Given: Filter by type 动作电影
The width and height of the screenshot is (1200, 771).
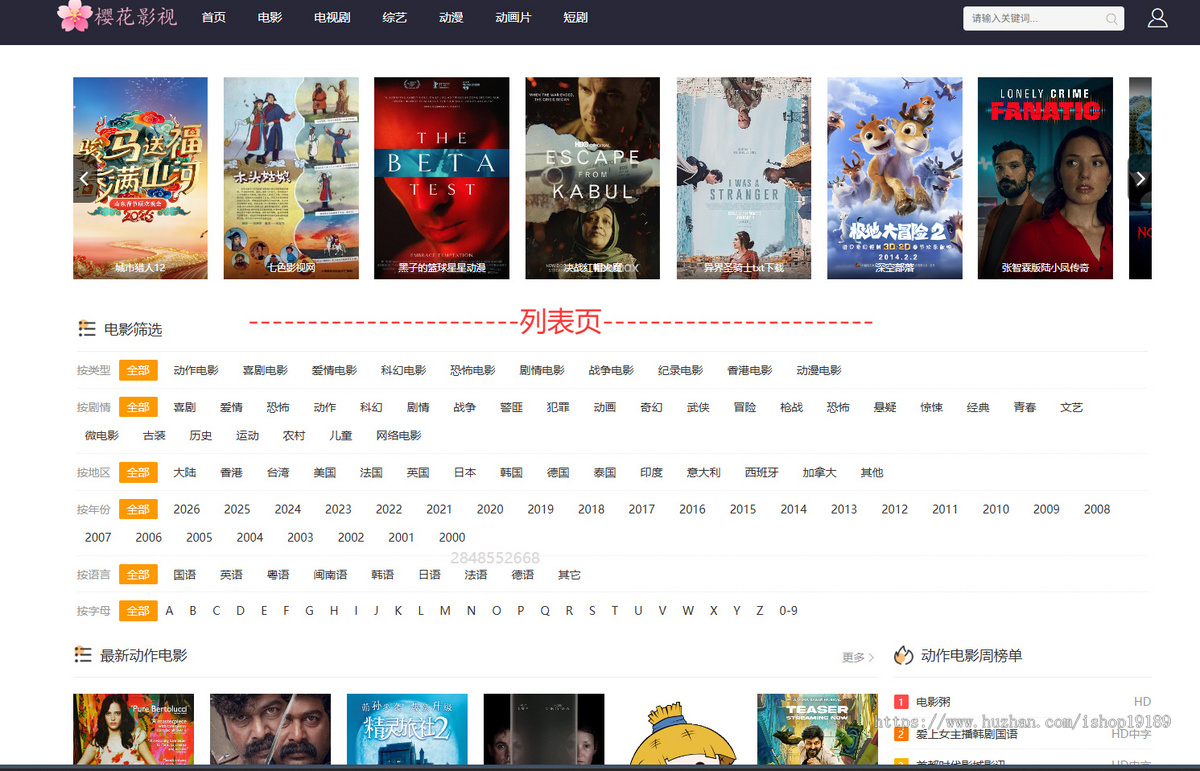Looking at the screenshot, I should pos(195,370).
